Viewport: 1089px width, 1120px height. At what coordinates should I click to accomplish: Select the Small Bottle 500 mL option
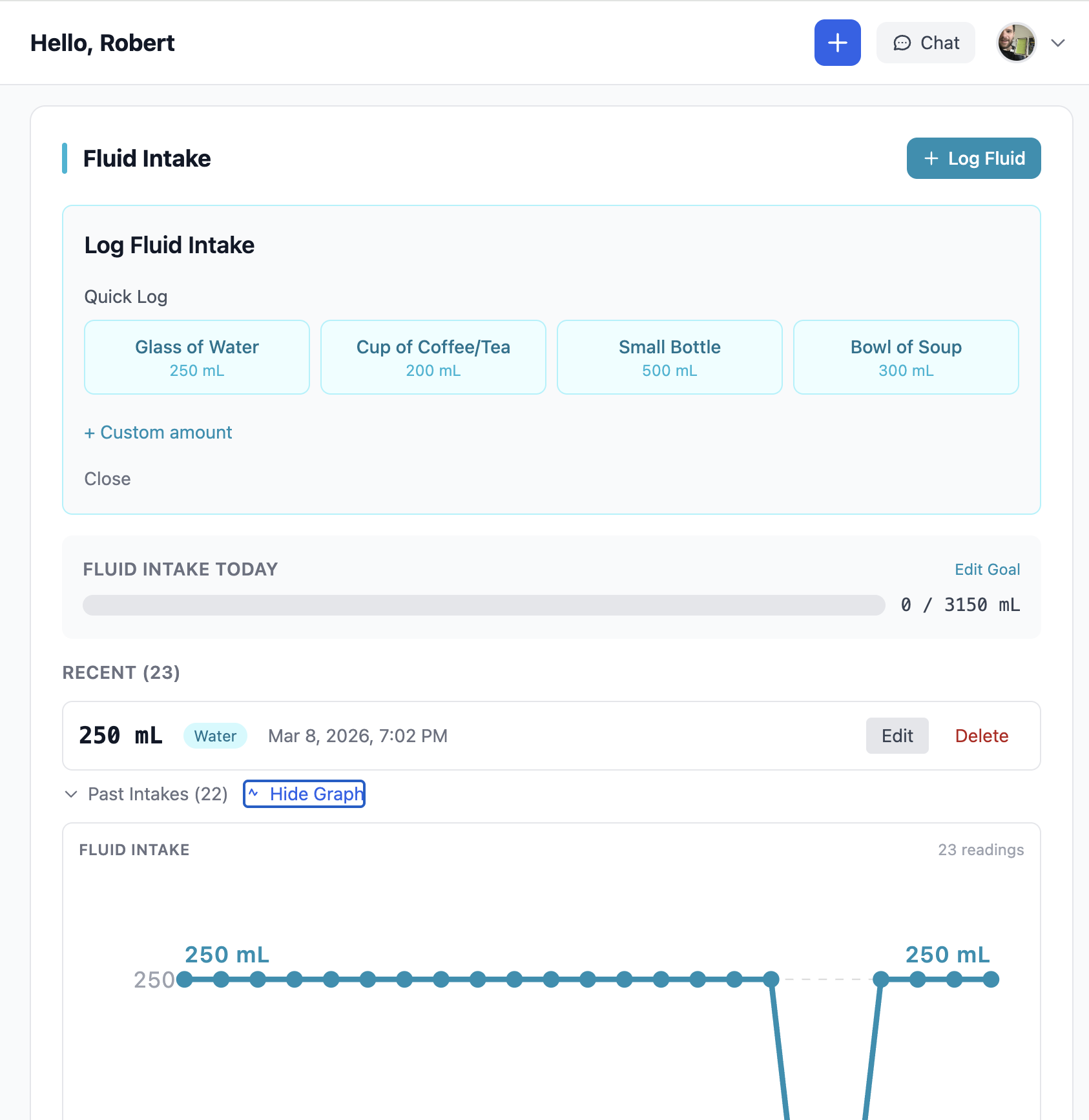670,357
